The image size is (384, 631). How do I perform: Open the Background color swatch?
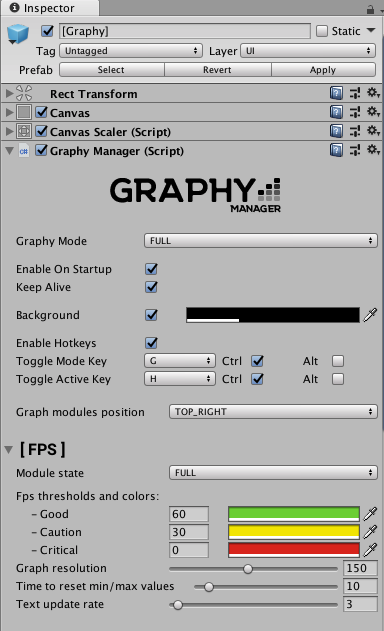click(x=273, y=315)
